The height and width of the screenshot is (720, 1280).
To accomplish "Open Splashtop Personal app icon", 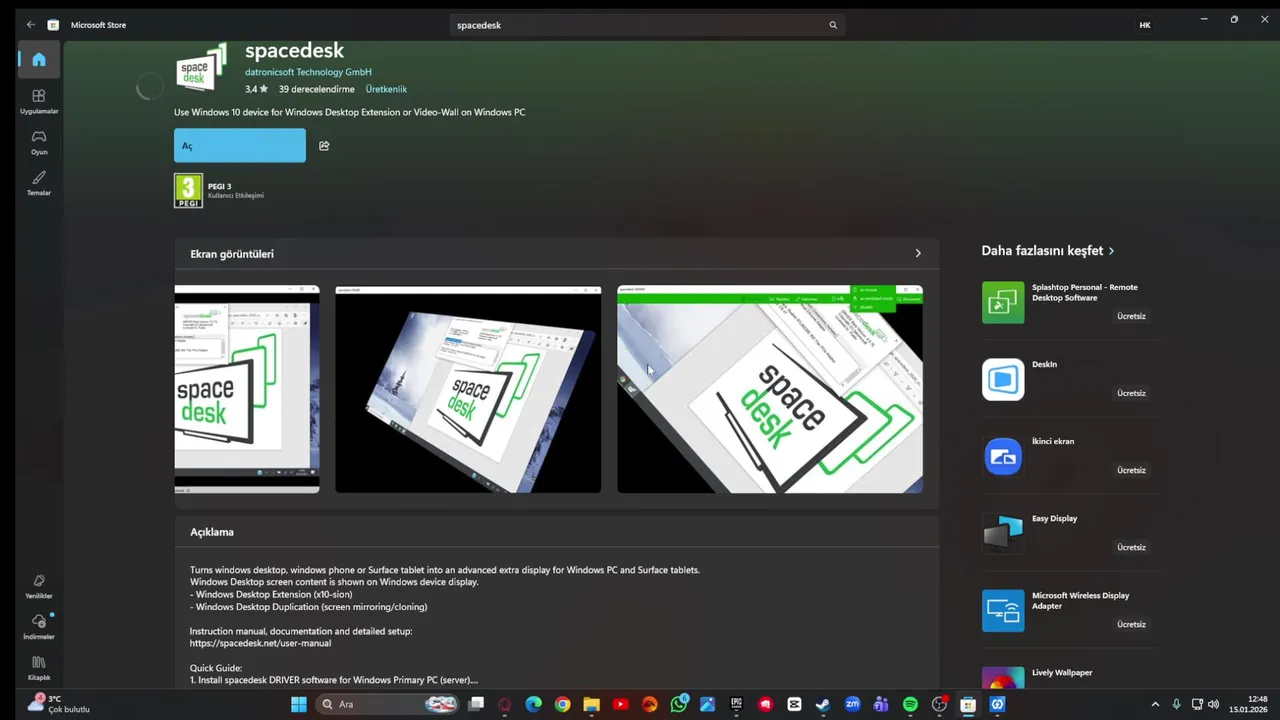I will point(1003,302).
